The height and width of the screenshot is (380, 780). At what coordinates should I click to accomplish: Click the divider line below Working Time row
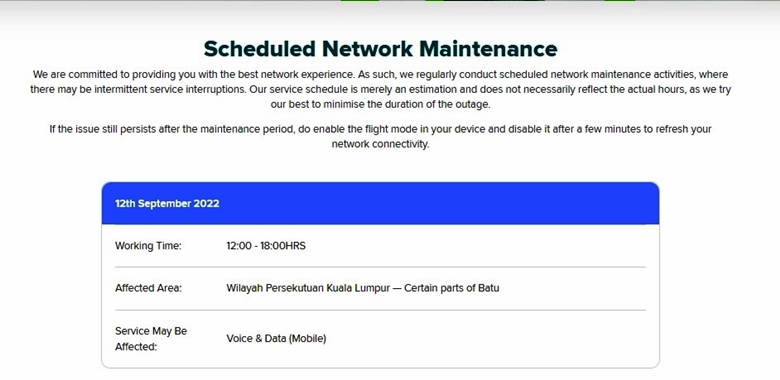tap(381, 267)
